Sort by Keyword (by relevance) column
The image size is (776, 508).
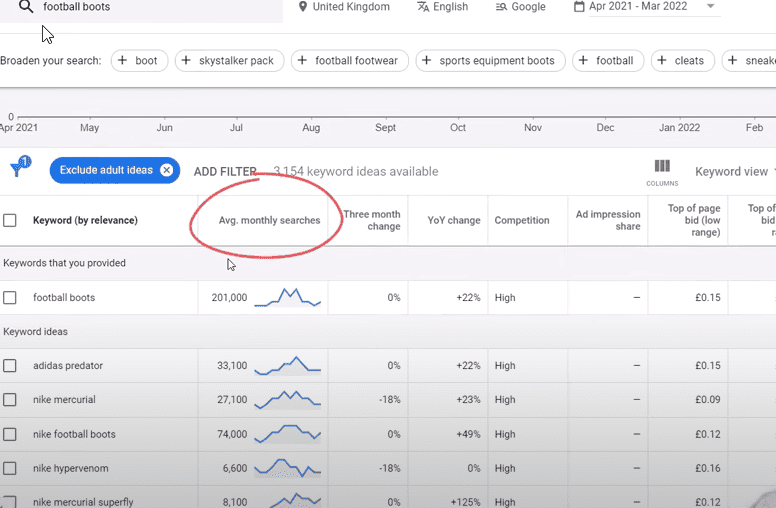tap(85, 220)
